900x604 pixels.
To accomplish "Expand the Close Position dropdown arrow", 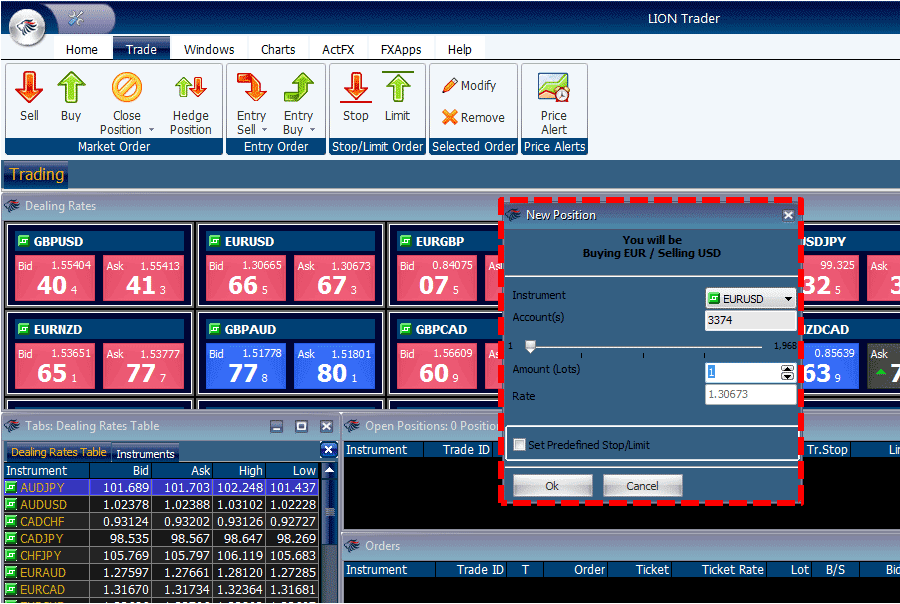I will point(152,130).
